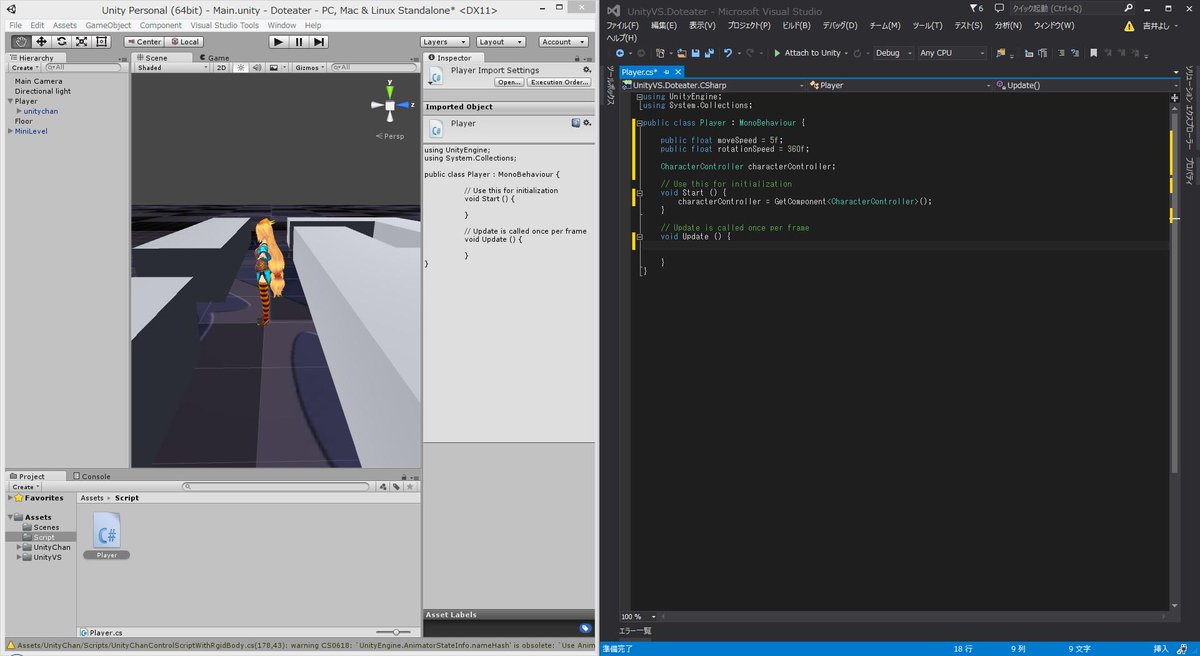Click the Undo icon in Visual Studio
The image size is (1200, 656).
[x=727, y=52]
